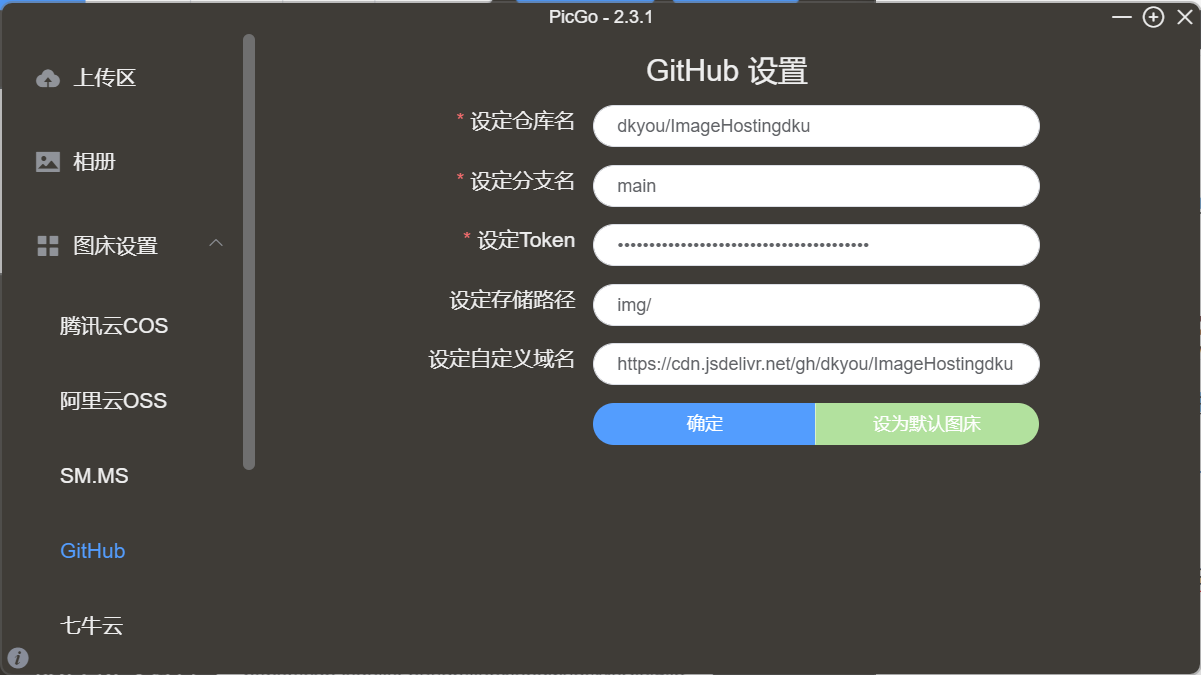The width and height of the screenshot is (1201, 675).
Task: Click the GitHub 设置 heading
Action: 727,72
